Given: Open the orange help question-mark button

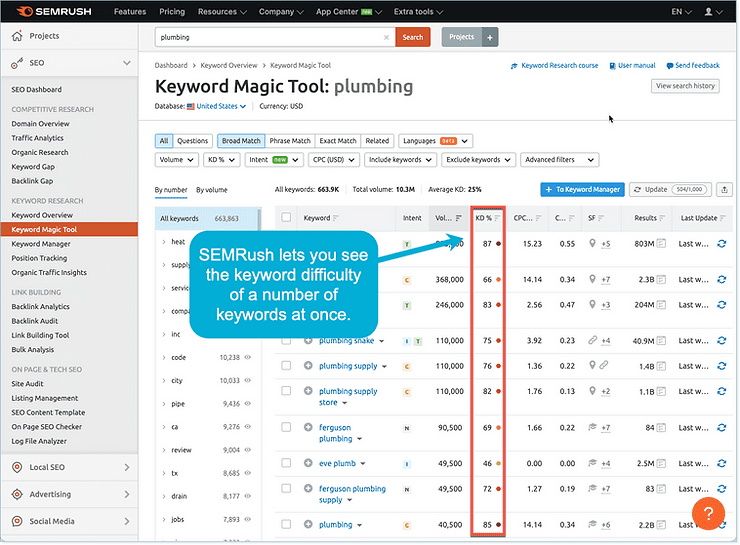Looking at the screenshot, I should pos(708,514).
